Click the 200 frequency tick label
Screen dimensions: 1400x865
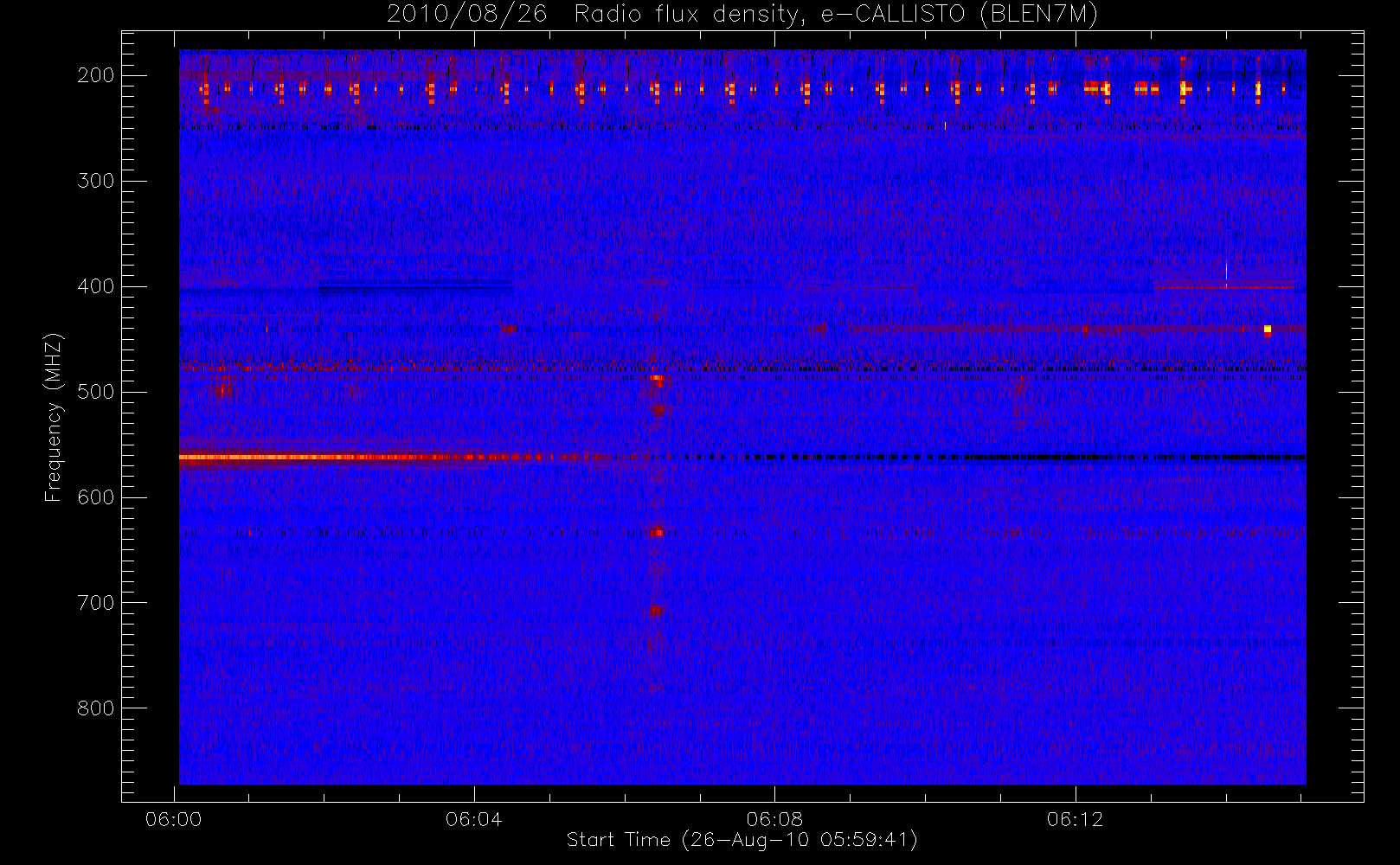click(96, 75)
